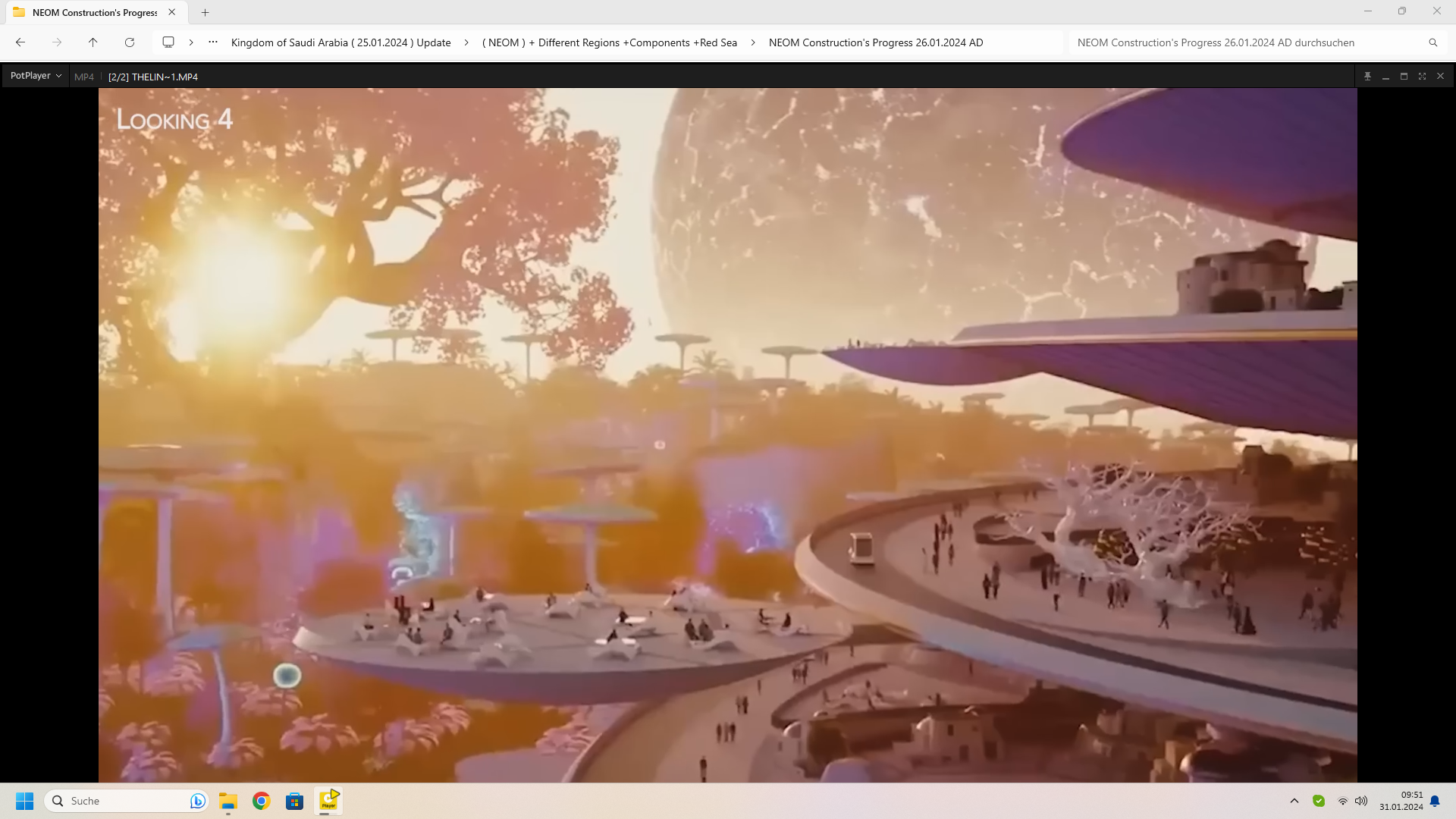Click the taskbar Suche search box
This screenshot has width=1456, height=819.
pyautogui.click(x=125, y=801)
